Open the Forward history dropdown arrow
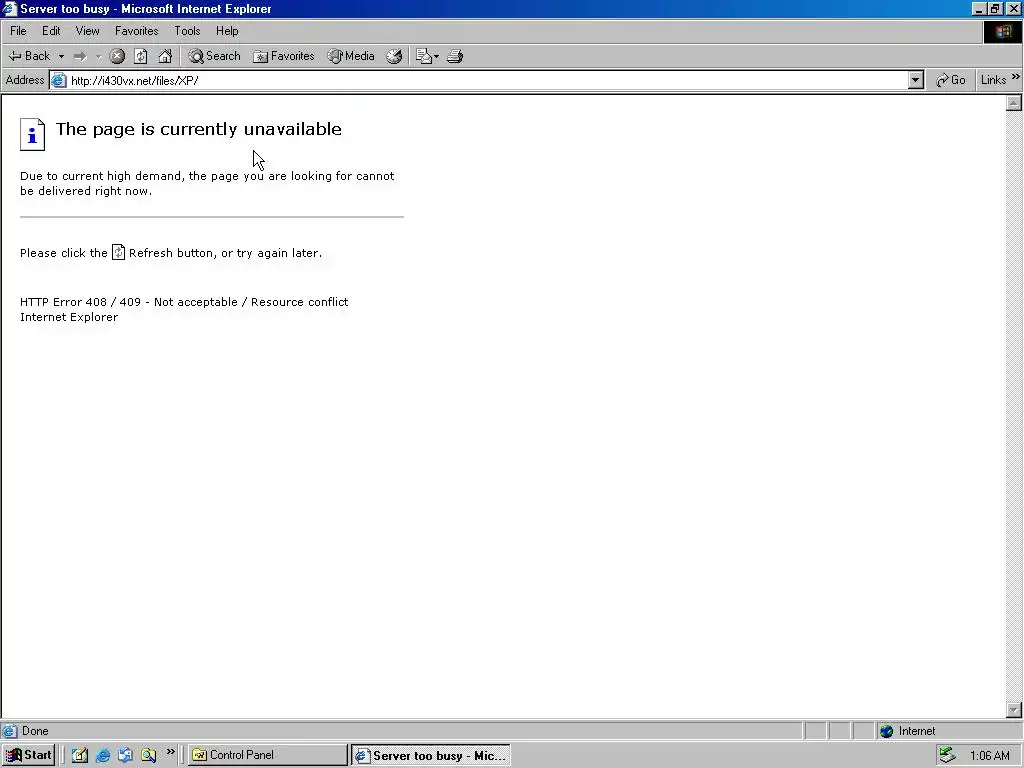Screen dimensions: 1024x768 [x=98, y=56]
